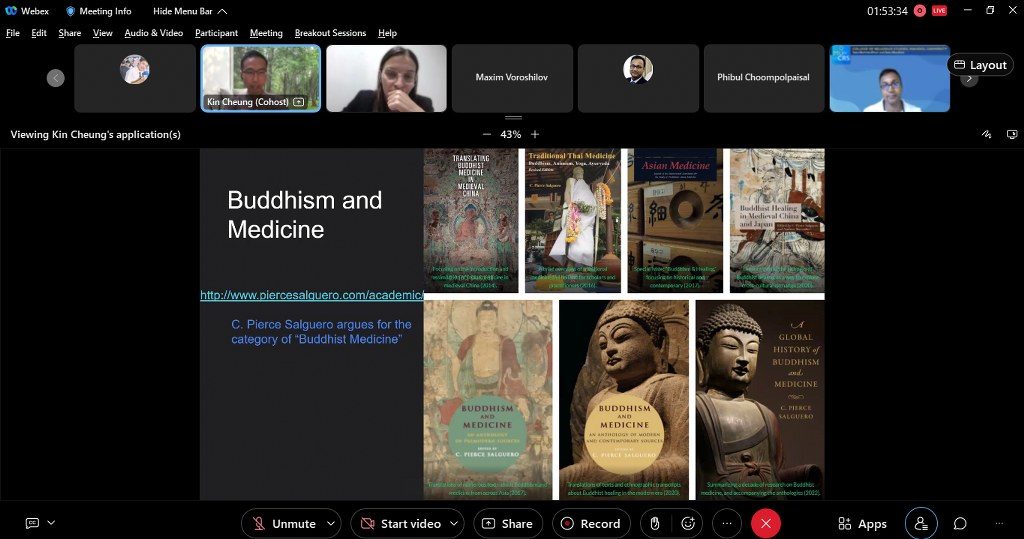
Task: Open the Meeting menu
Action: 266,33
